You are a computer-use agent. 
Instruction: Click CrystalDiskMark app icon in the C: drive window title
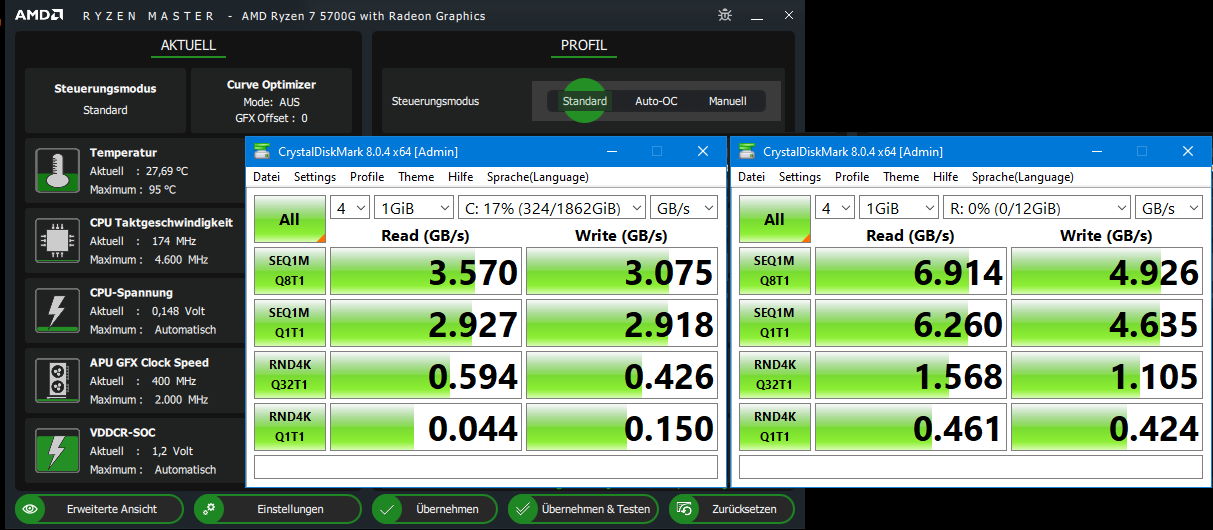[x=261, y=152]
